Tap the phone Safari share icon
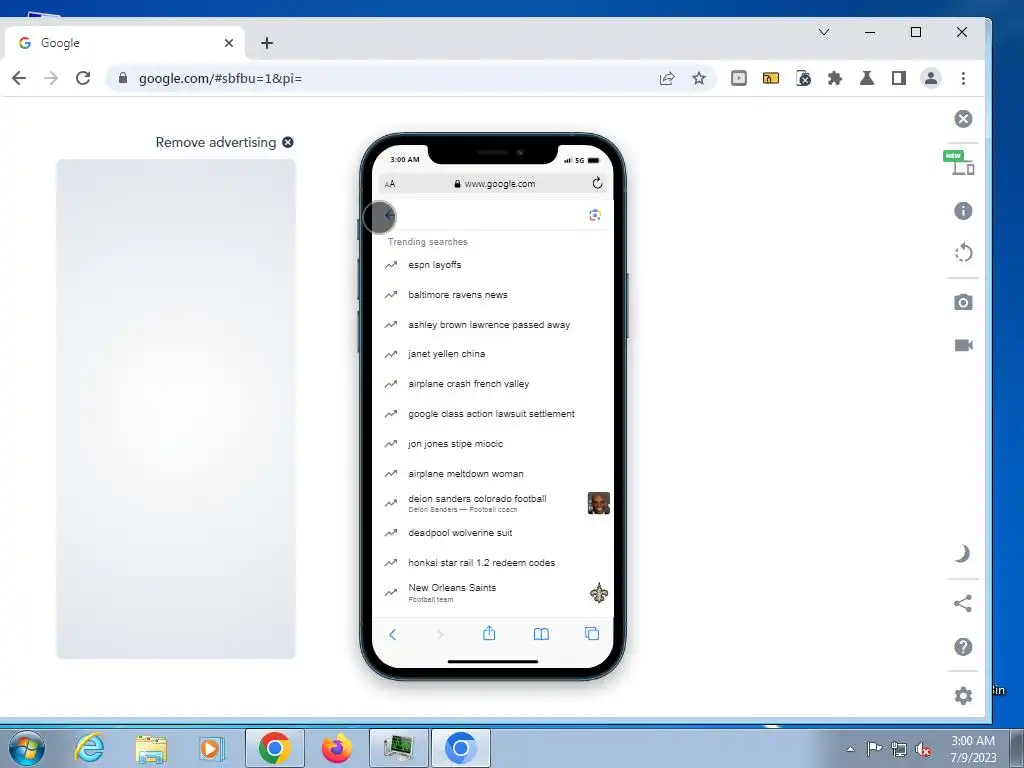1024x768 pixels. tap(489, 633)
